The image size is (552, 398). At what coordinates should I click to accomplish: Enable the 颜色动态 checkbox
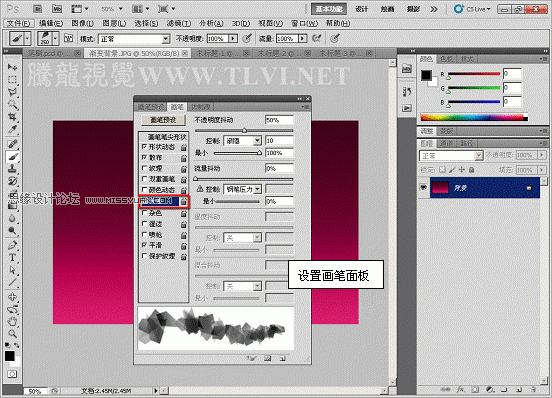pos(144,189)
